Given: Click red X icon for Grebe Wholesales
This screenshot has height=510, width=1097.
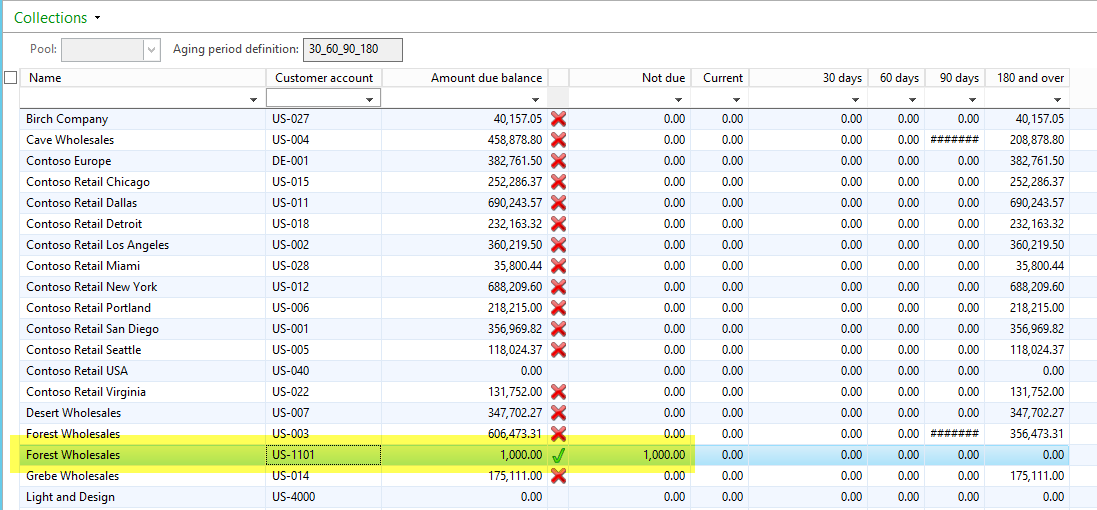Looking at the screenshot, I should [559, 476].
